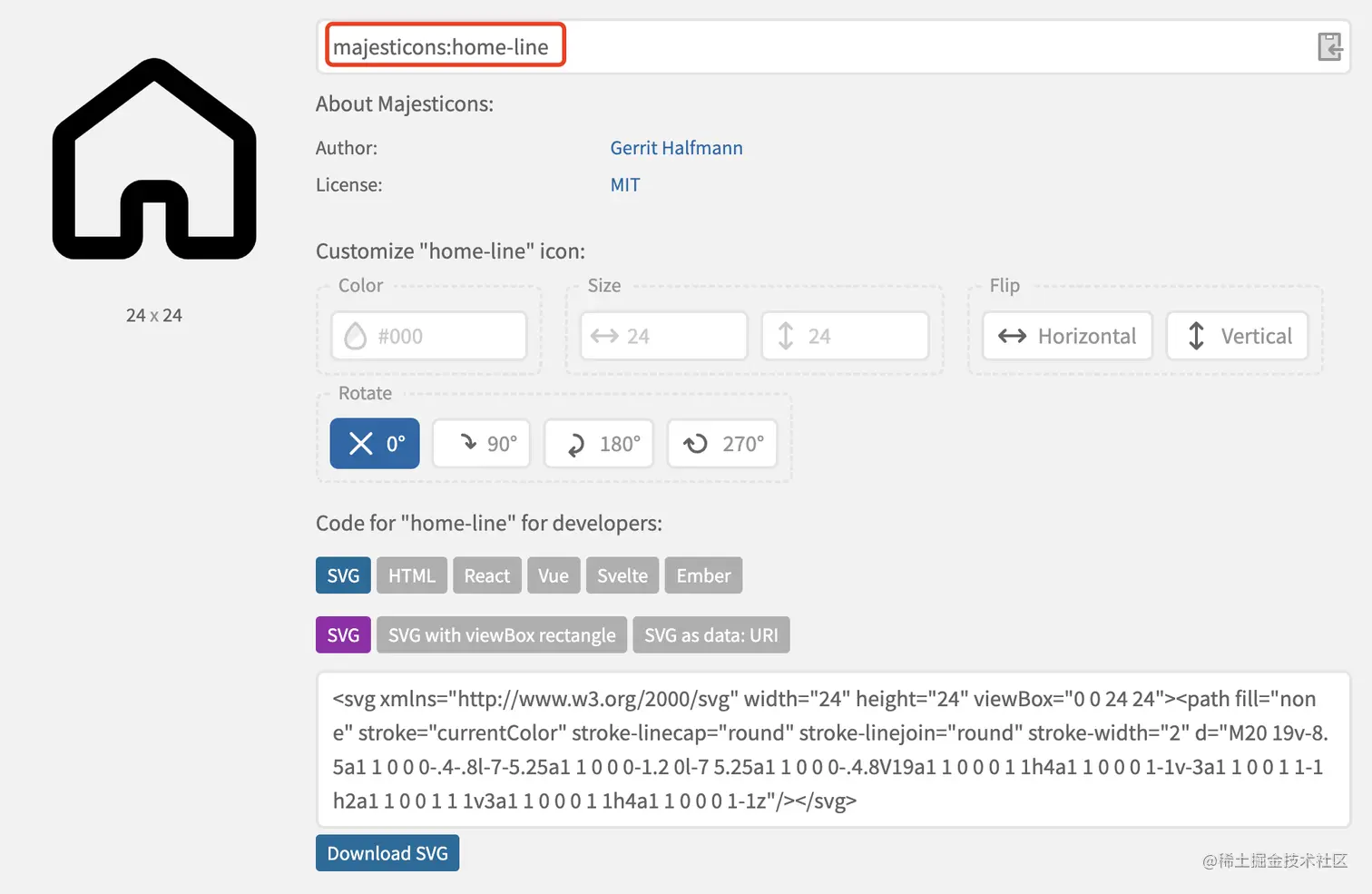
Task: Click the About Majesticons heading
Action: [x=405, y=104]
